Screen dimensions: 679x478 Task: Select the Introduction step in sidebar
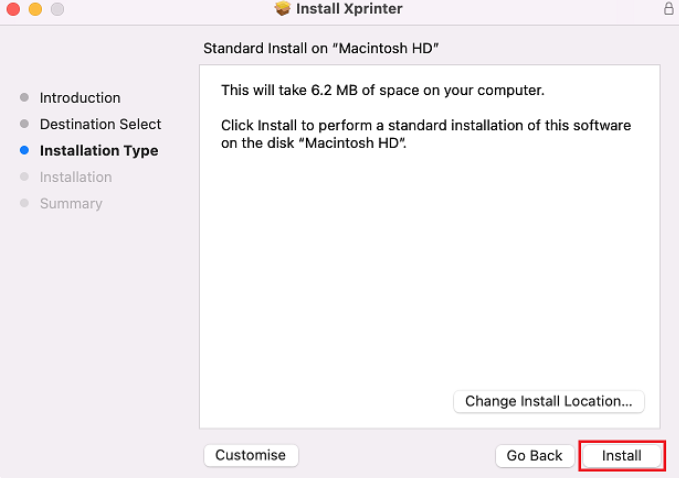pyautogui.click(x=80, y=98)
